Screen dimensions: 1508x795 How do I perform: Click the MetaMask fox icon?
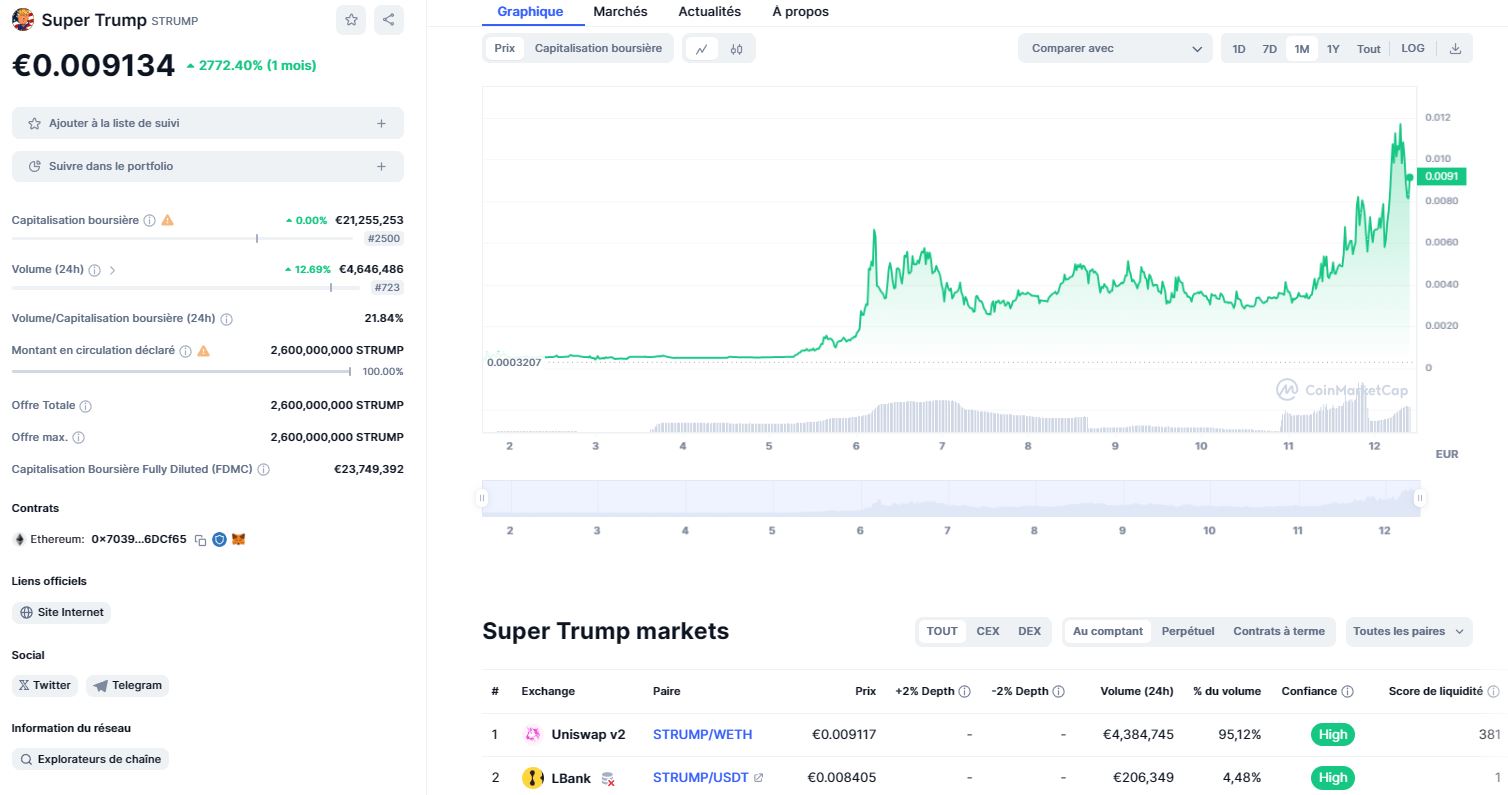pyautogui.click(x=238, y=539)
